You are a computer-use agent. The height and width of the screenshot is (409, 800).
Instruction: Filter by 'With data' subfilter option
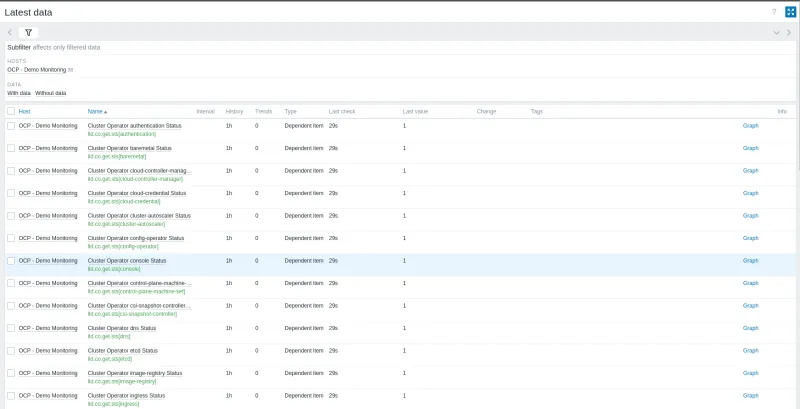pyautogui.click(x=19, y=92)
